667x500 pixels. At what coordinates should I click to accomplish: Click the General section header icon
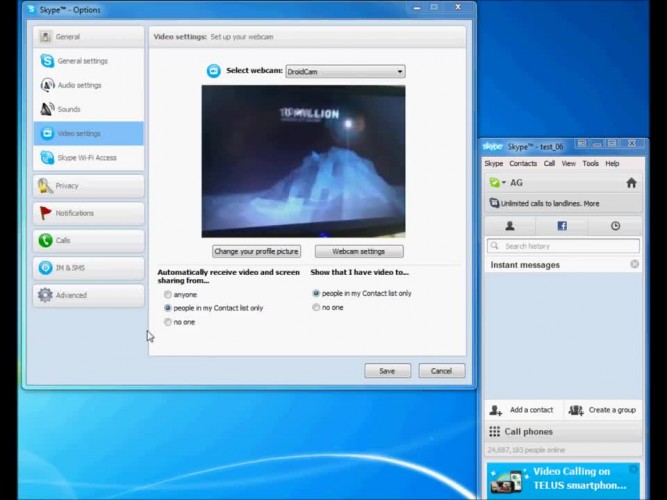(45, 37)
